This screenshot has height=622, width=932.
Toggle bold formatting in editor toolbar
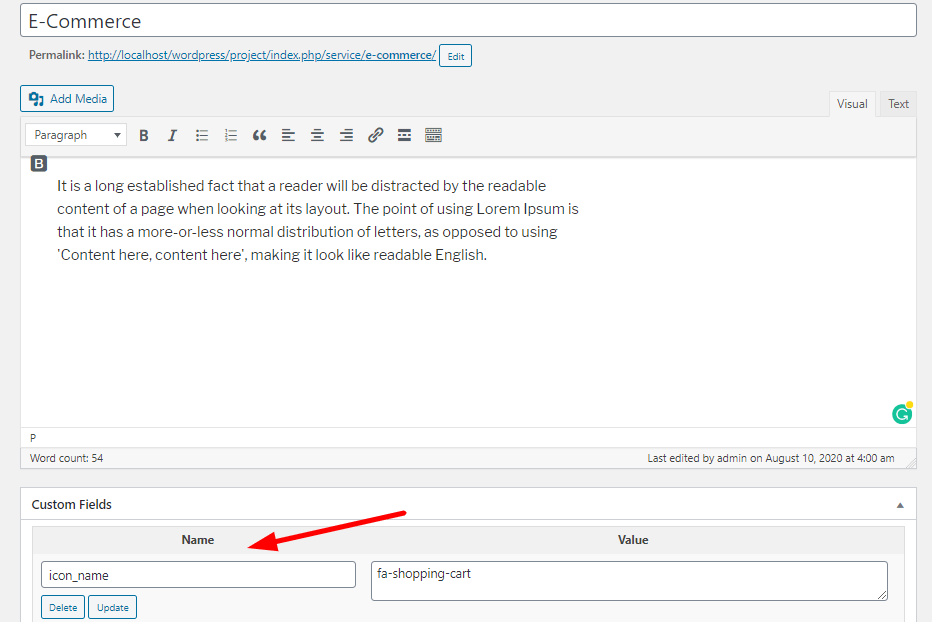coord(143,136)
